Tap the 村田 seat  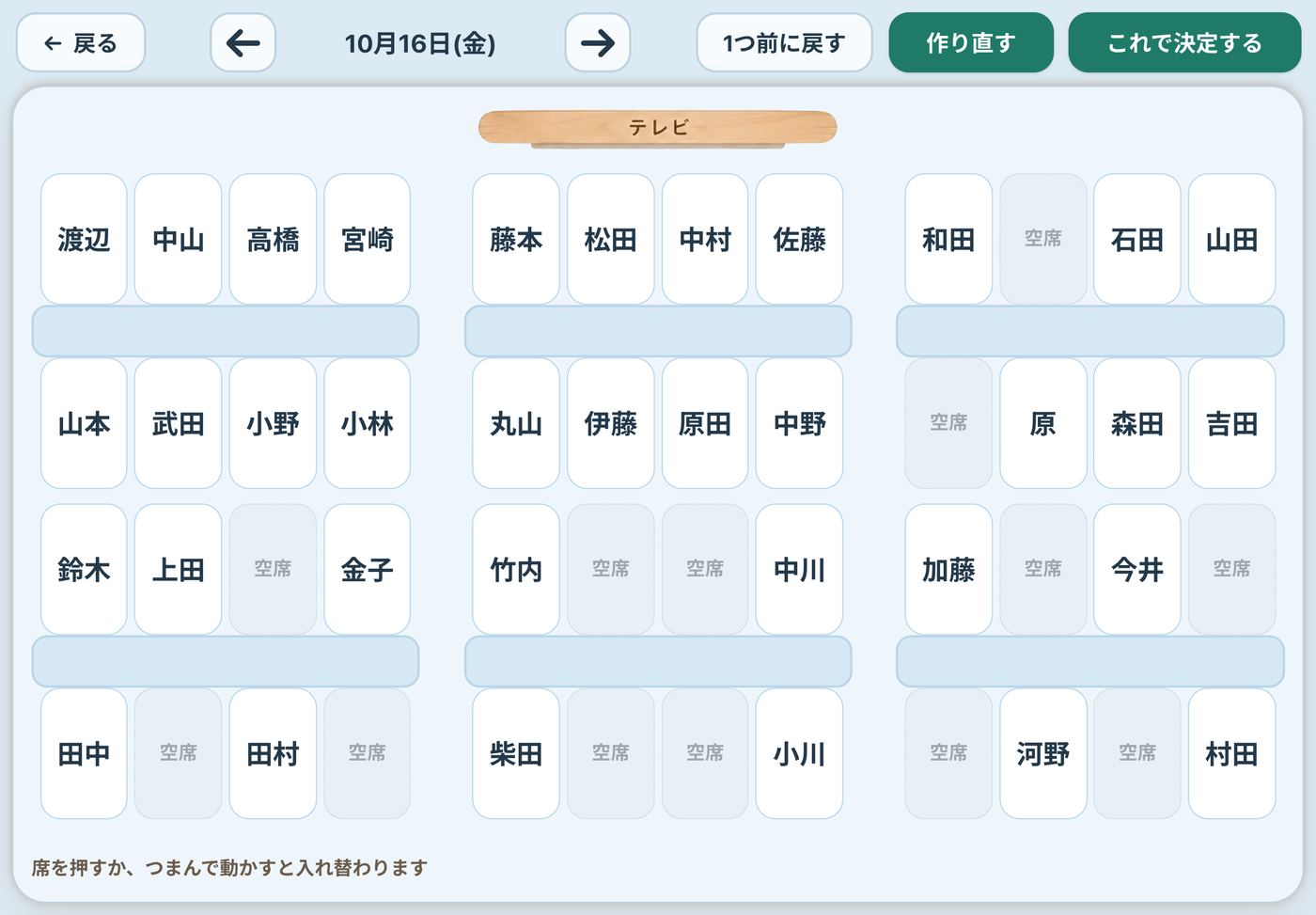[1231, 753]
